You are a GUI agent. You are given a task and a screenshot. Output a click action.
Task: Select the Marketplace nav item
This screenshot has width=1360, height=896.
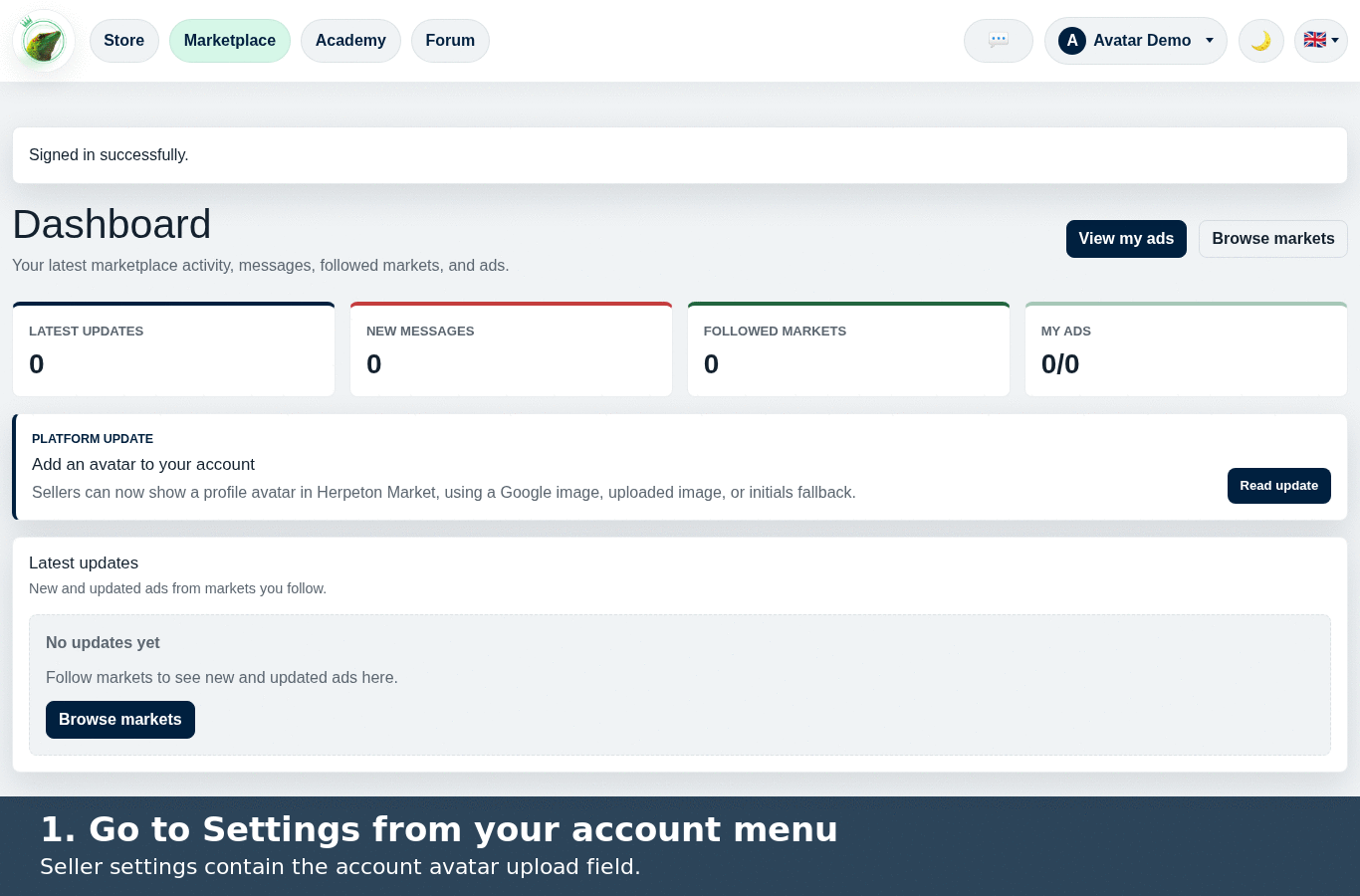point(230,41)
